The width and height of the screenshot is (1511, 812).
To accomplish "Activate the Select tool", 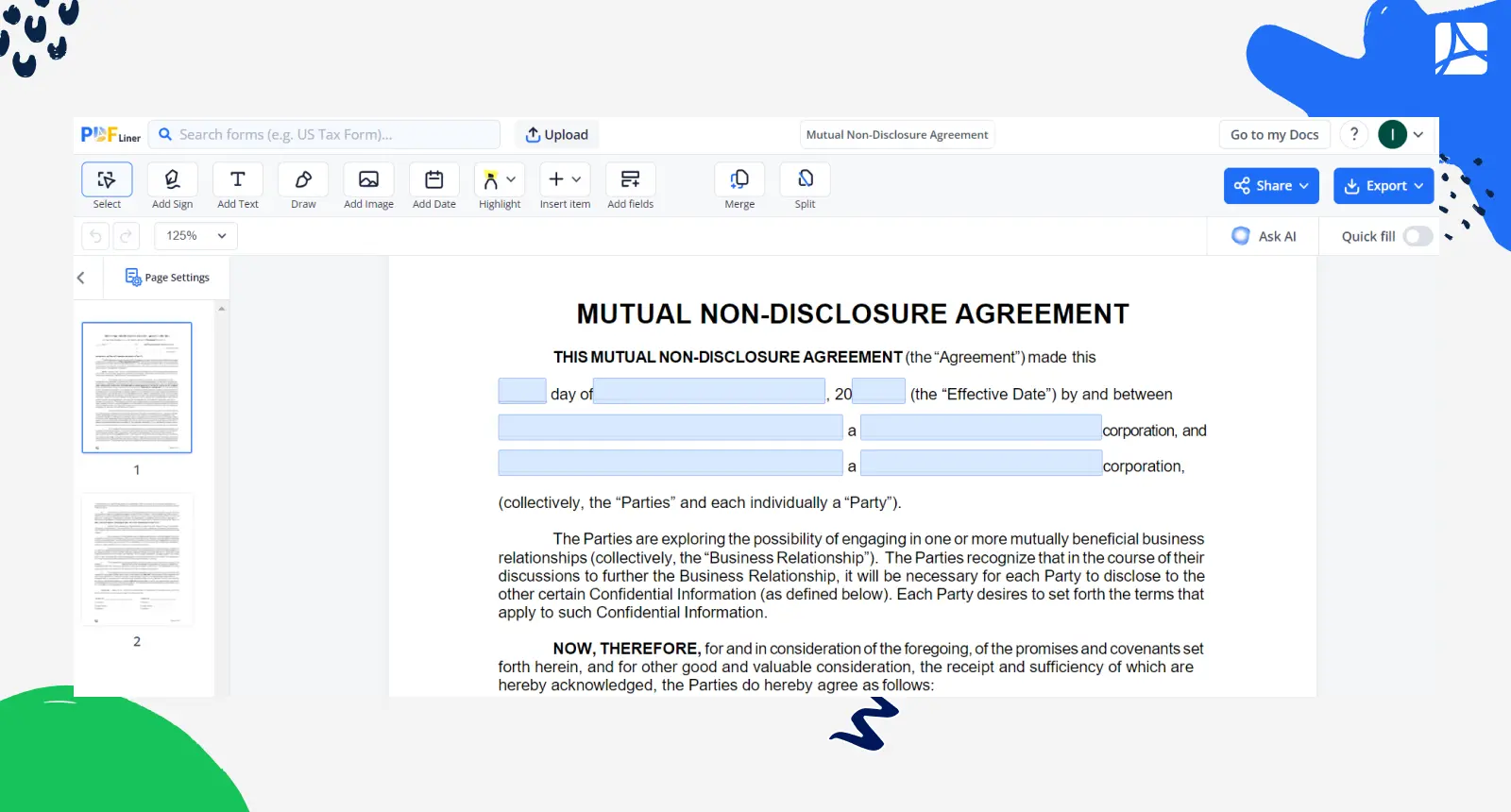I will point(107,179).
